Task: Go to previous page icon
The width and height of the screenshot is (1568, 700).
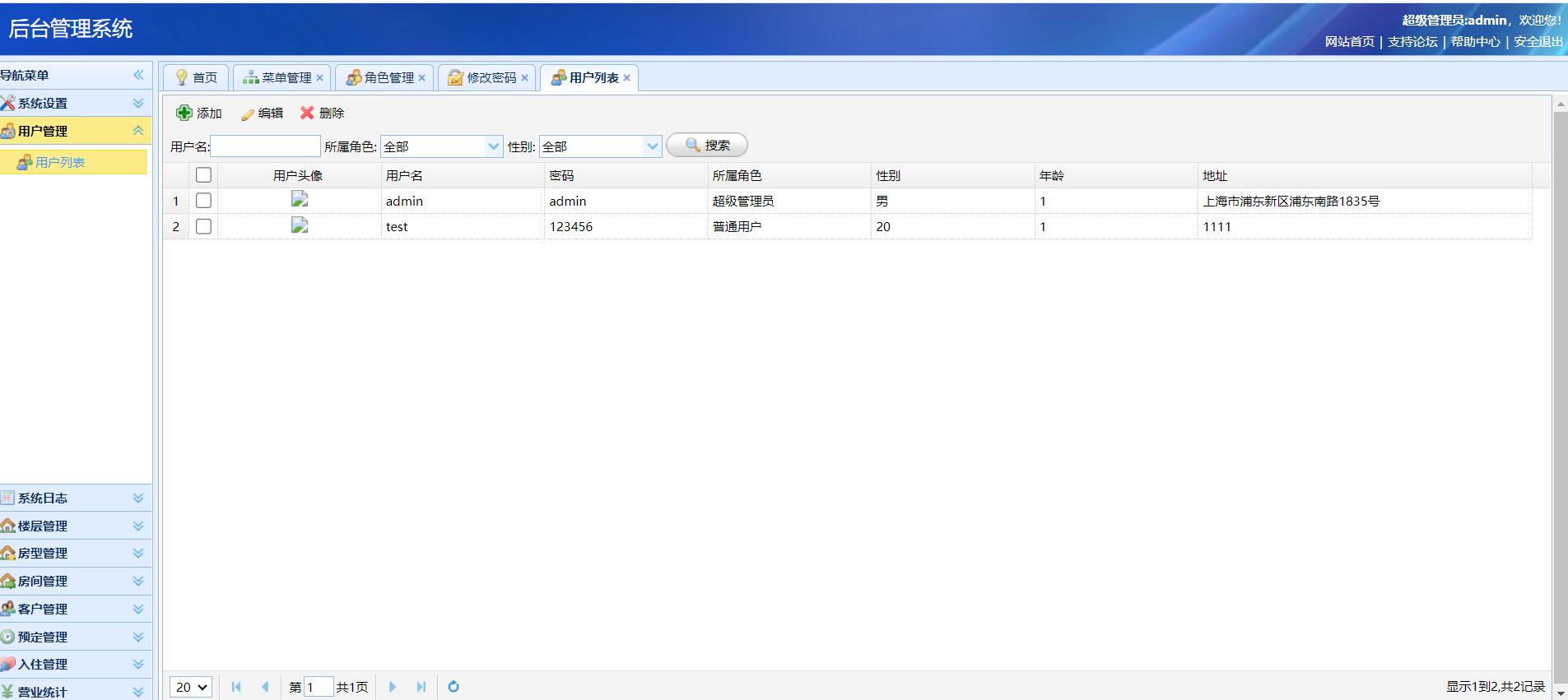Action: [265, 687]
